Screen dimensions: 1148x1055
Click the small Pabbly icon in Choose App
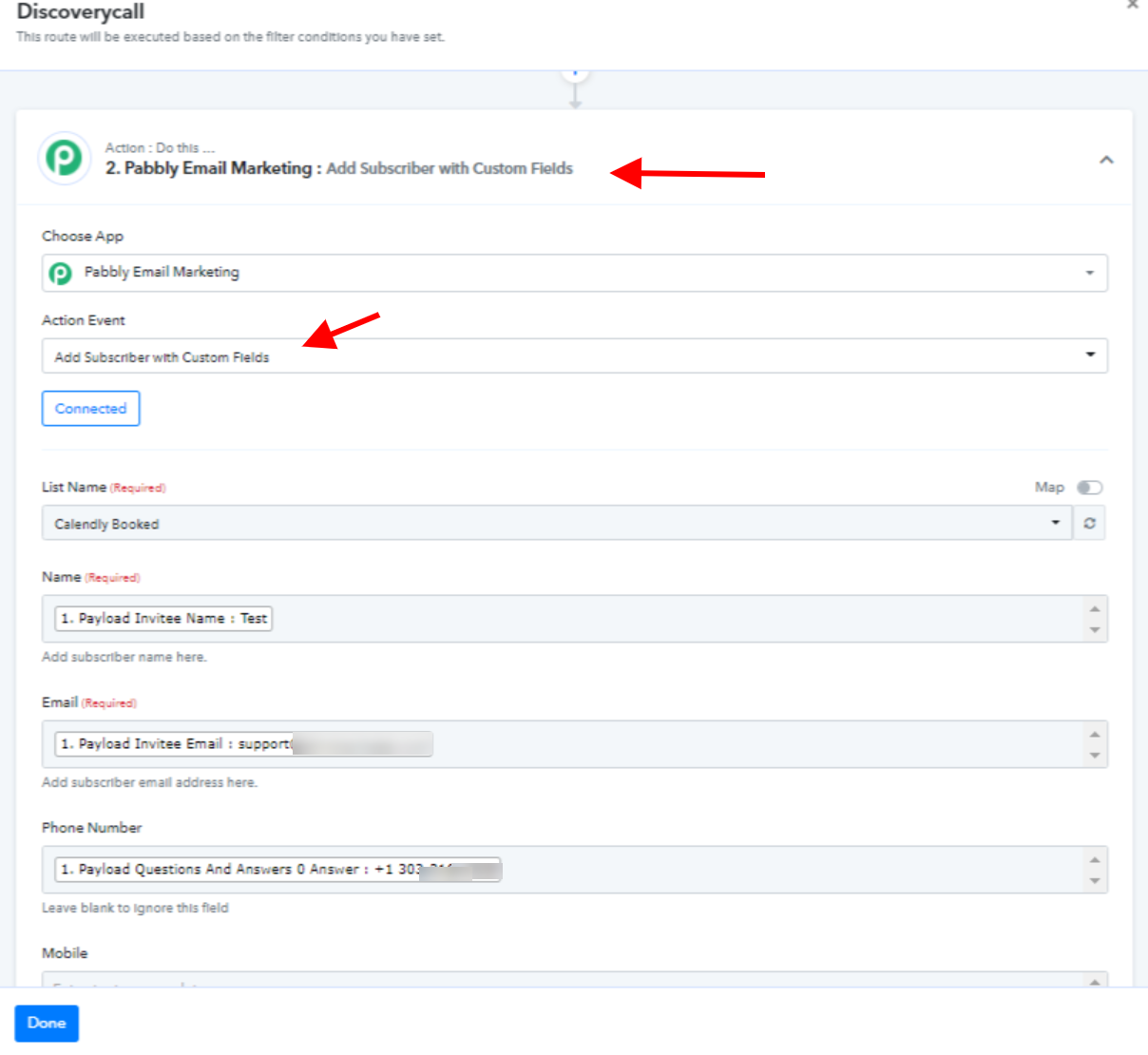coord(60,274)
